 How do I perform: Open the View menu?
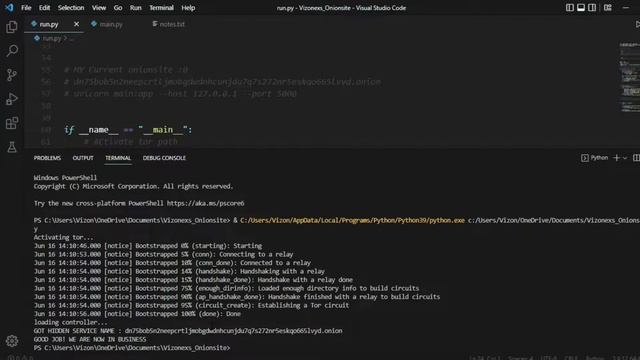99,8
